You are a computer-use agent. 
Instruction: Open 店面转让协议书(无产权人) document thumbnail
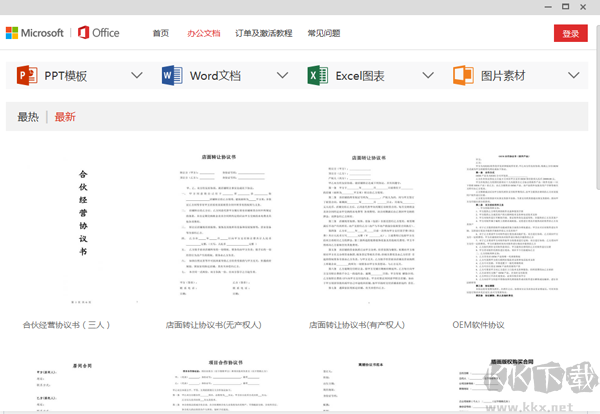tap(225, 226)
